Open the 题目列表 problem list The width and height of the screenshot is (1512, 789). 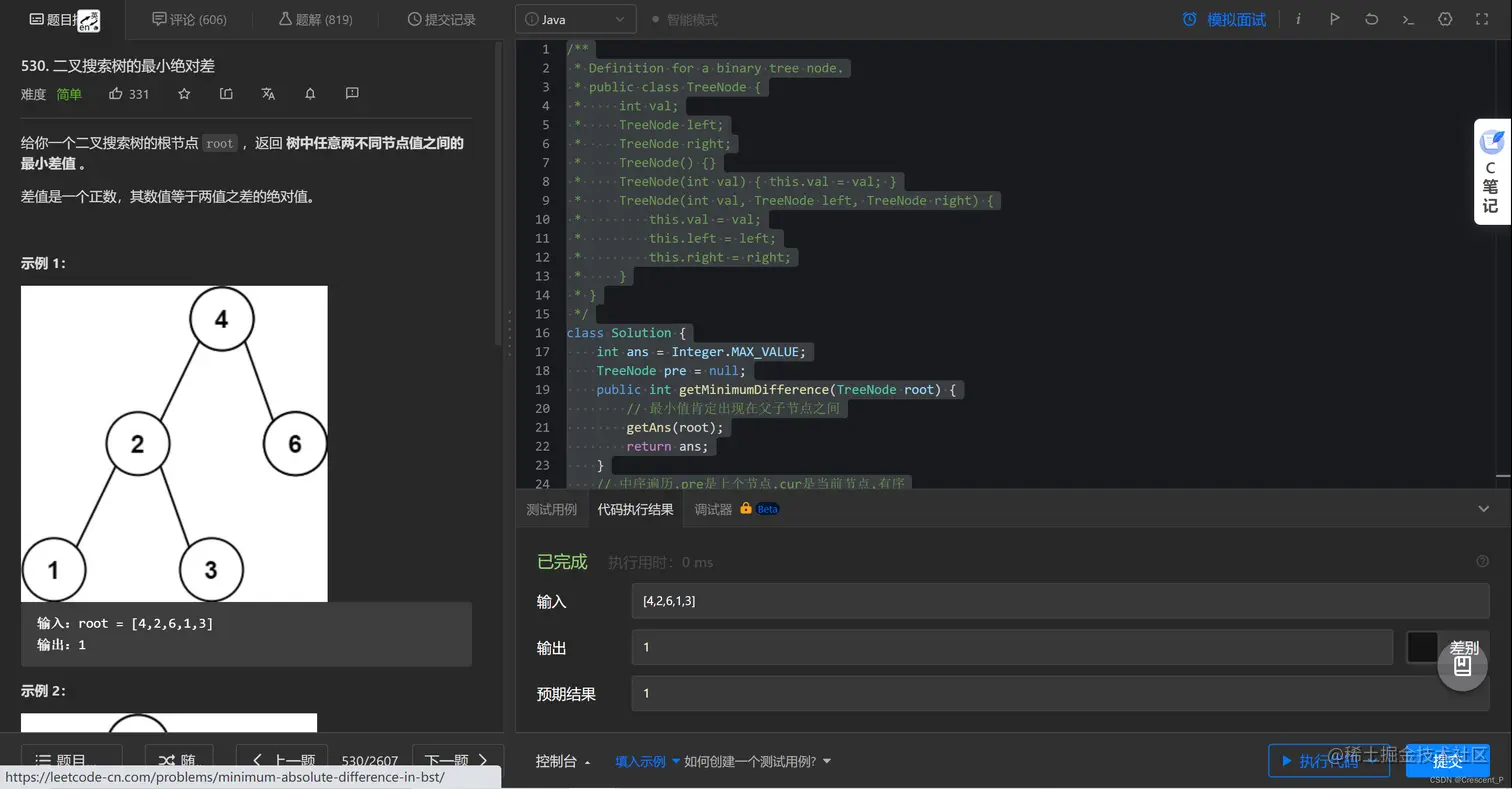pos(72,761)
